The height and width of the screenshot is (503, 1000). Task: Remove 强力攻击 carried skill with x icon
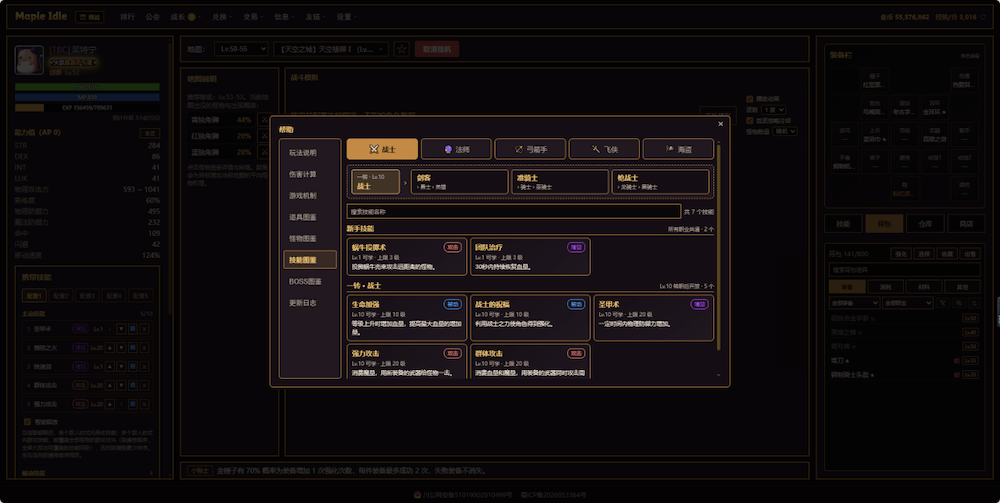coord(145,404)
